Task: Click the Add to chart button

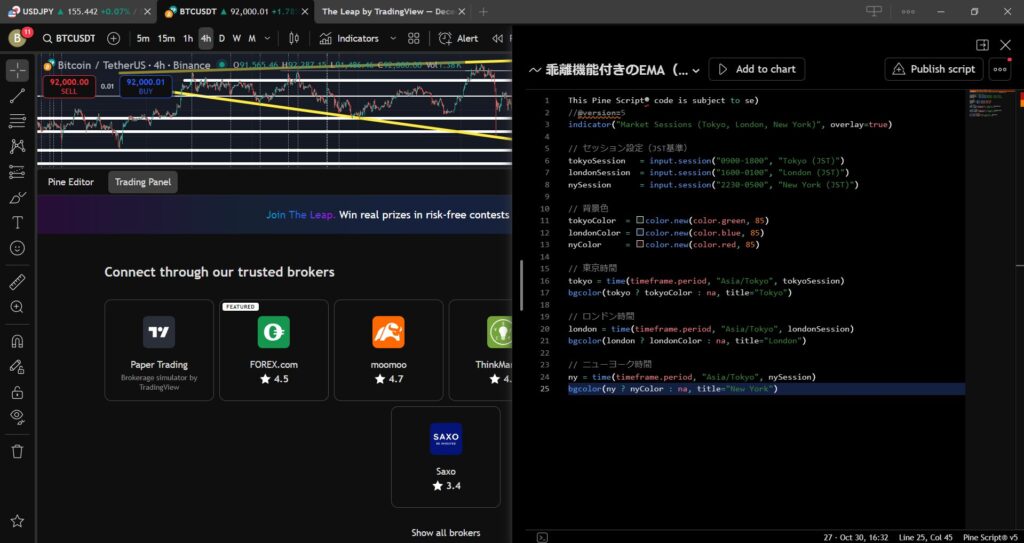Action: point(756,69)
